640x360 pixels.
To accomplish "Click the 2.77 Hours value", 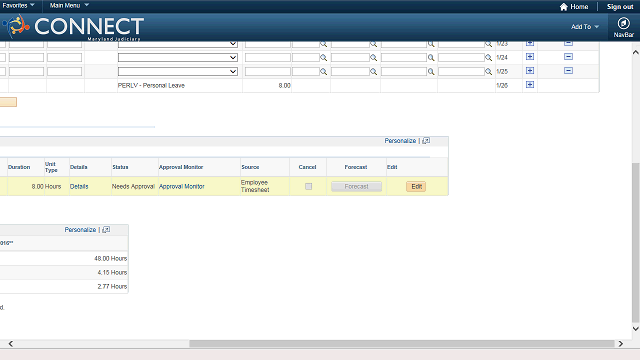I will coord(112,286).
